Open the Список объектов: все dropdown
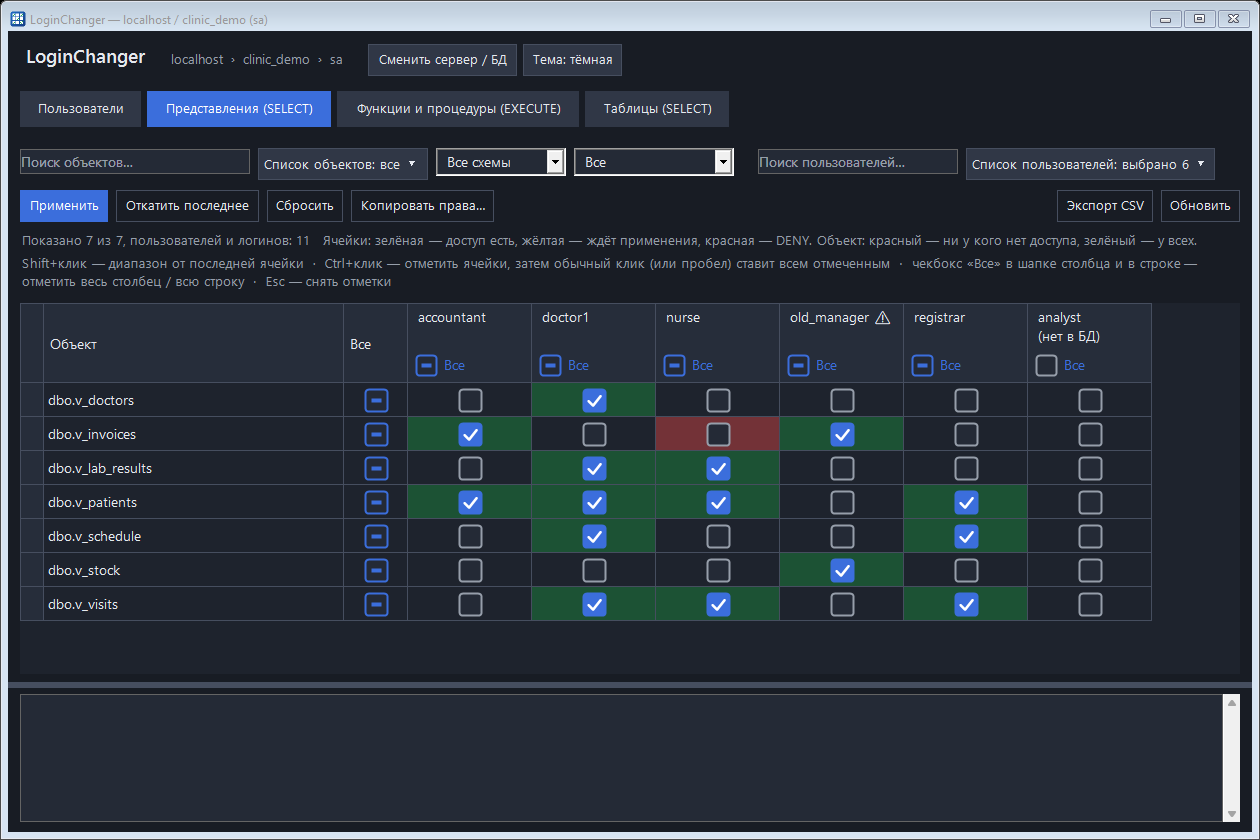 (343, 164)
